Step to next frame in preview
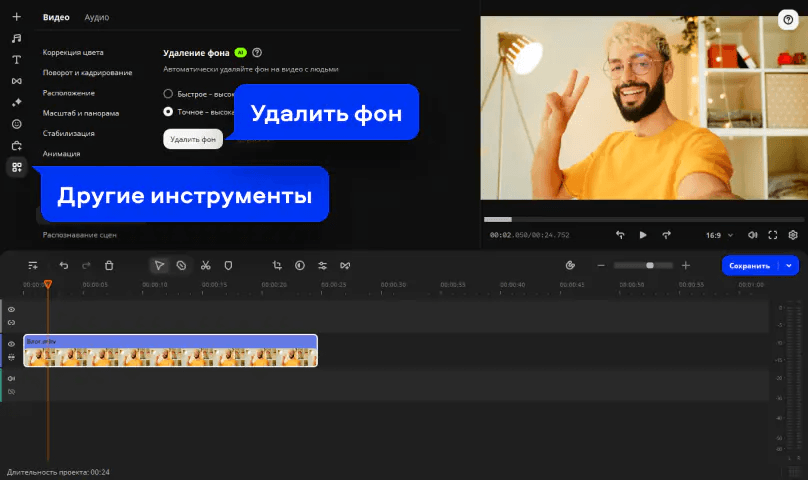This screenshot has height=480, width=808. click(666, 235)
